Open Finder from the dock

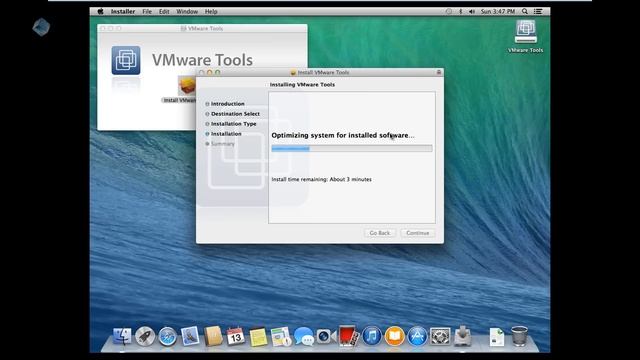tap(122, 337)
